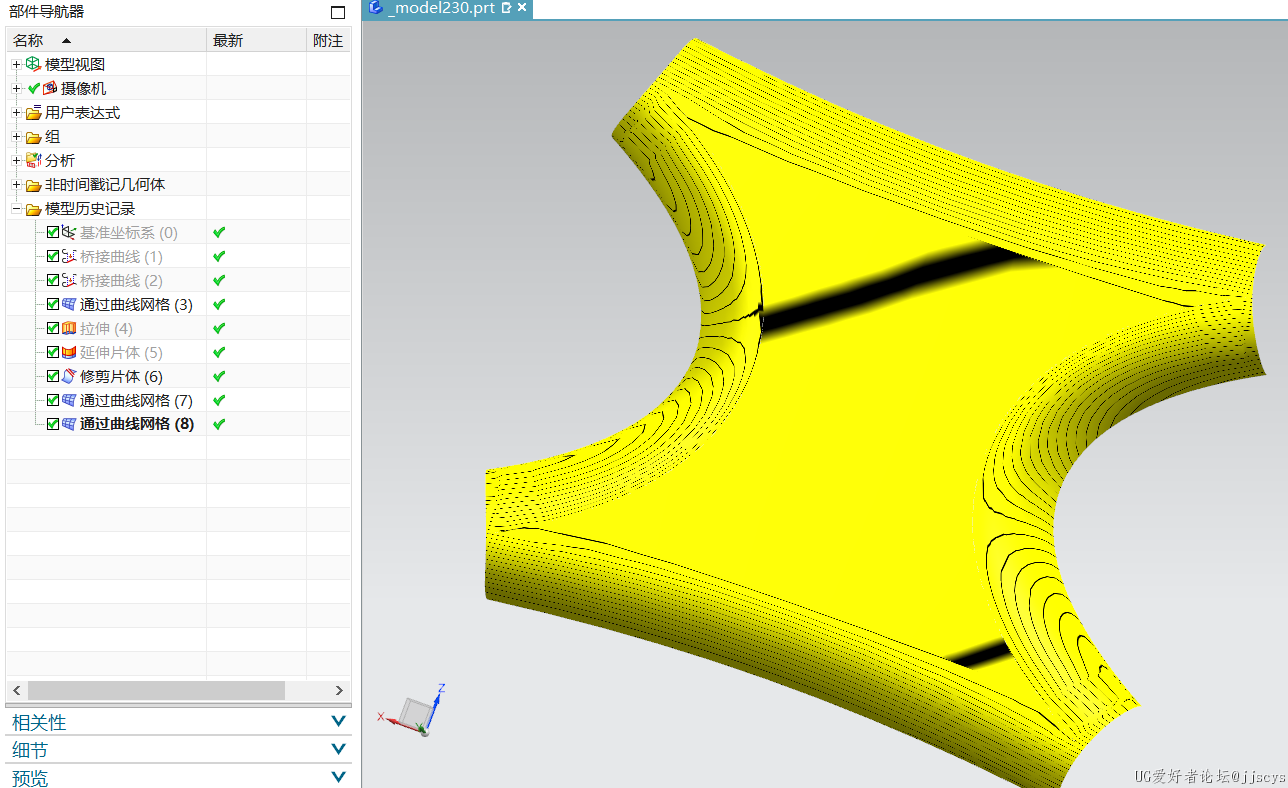Viewport: 1288px width, 788px height.
Task: Click the 模型视图 cube icon
Action: 33,64
